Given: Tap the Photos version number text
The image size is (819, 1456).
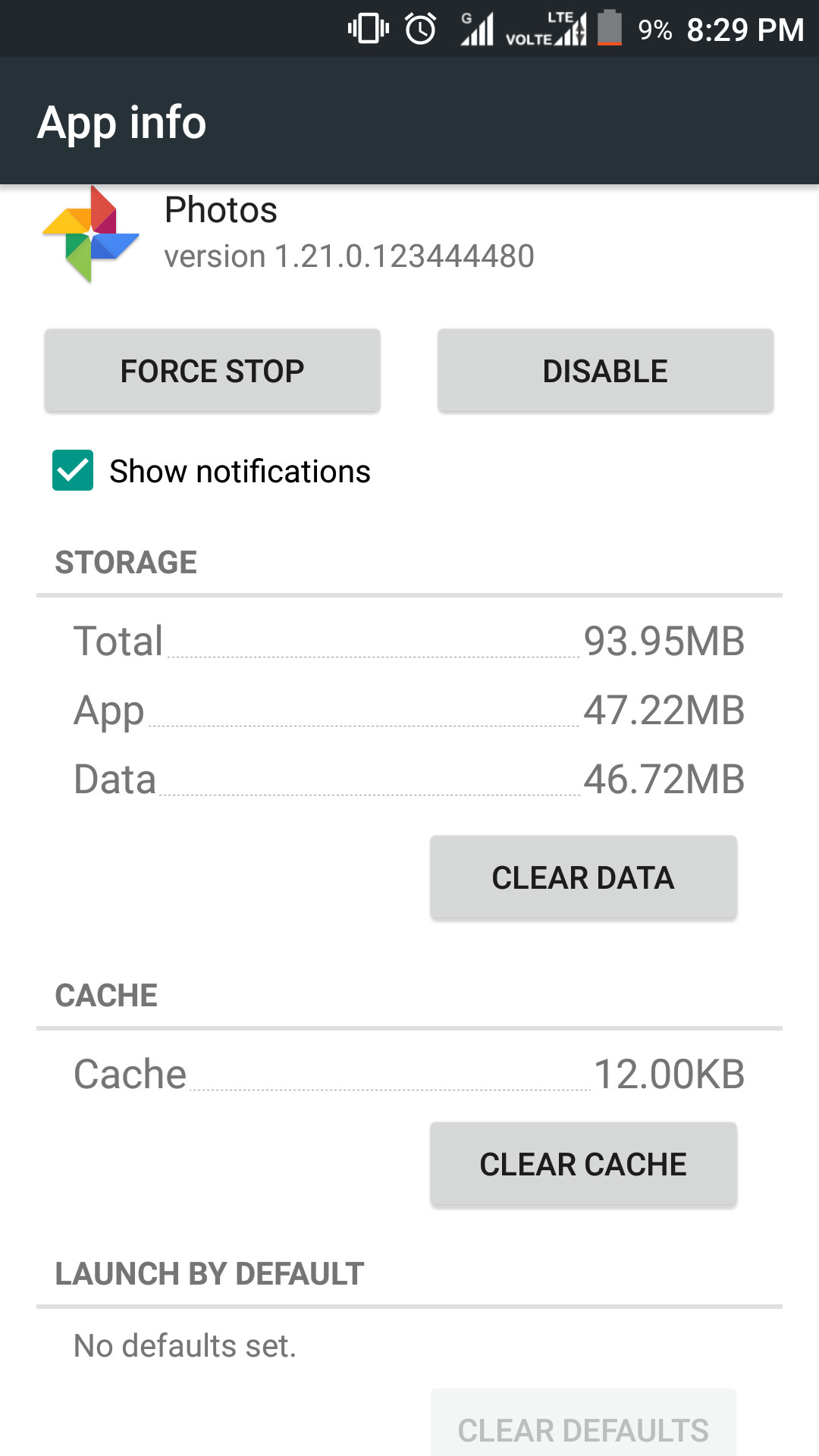Looking at the screenshot, I should click(x=349, y=256).
